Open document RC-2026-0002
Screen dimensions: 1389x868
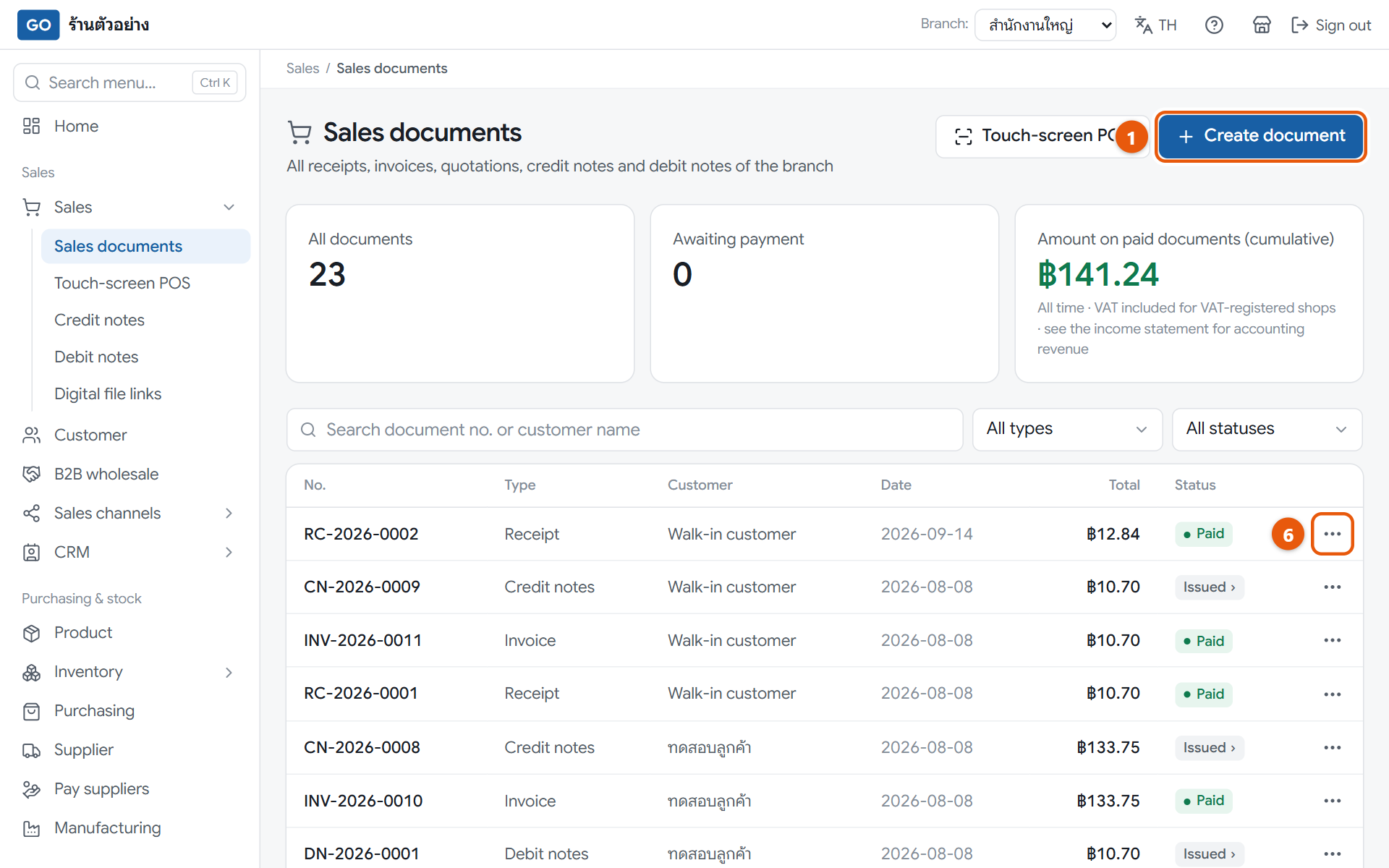click(x=361, y=534)
